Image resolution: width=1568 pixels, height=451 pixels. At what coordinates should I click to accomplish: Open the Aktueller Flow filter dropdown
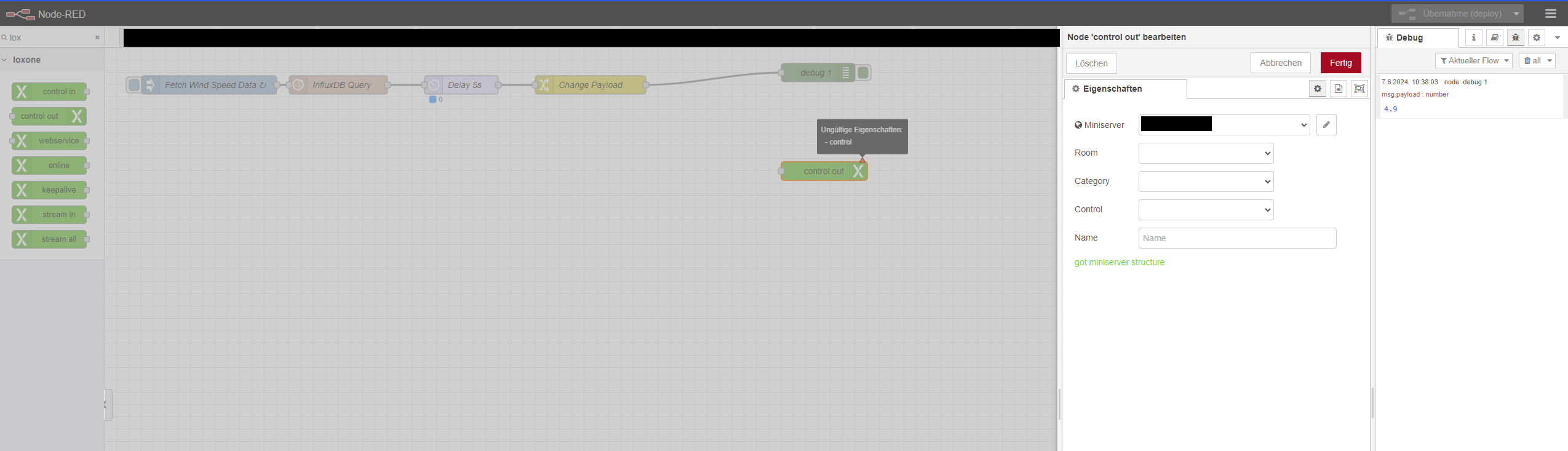click(x=1473, y=60)
